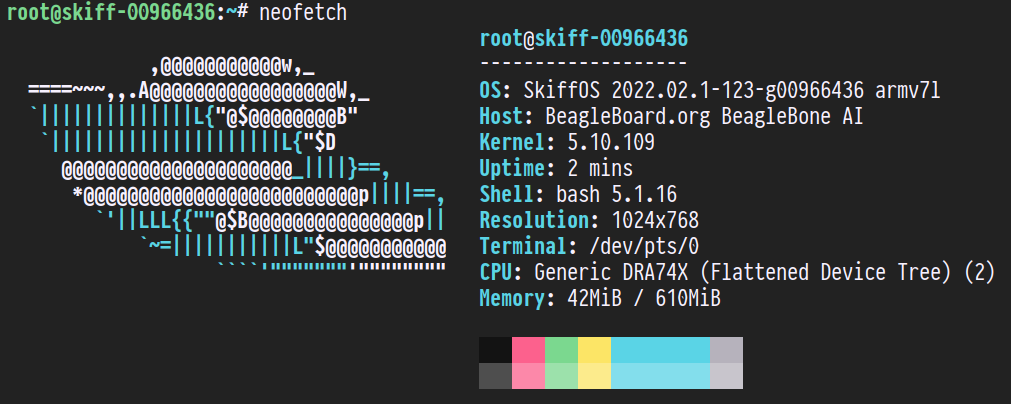Screen dimensions: 1011x404
Task: Select the saturated pink color swatch
Action: tap(528, 350)
